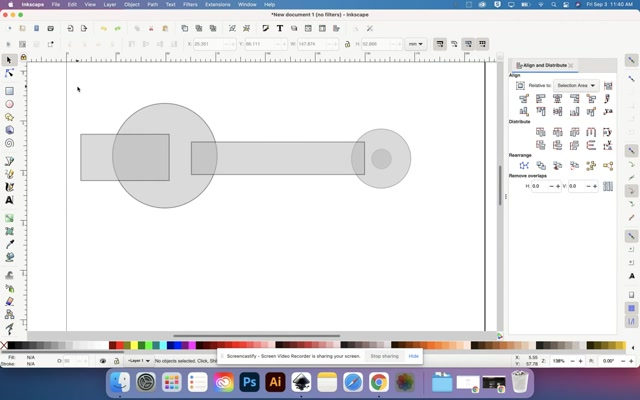Select the Selector arrow tool

point(10,60)
